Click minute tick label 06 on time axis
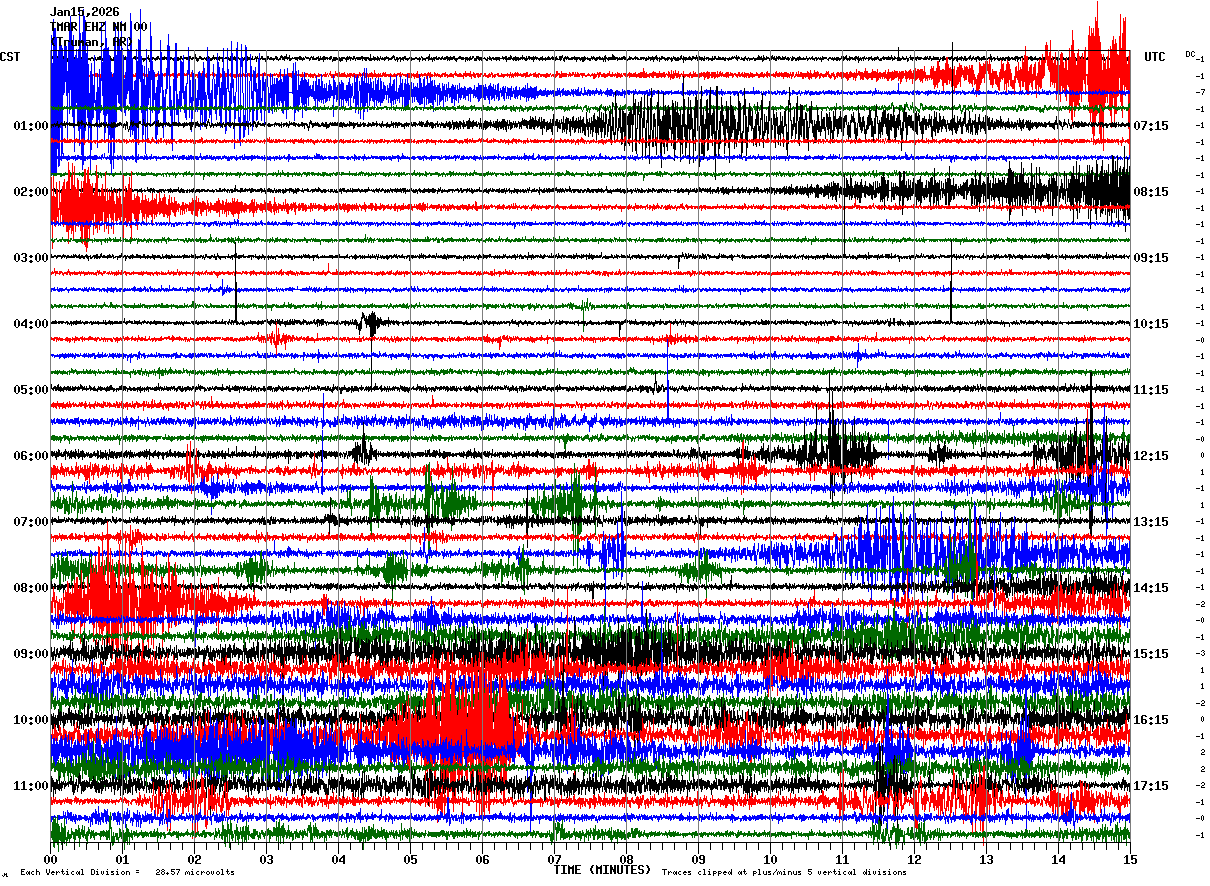Screen dimensions: 1210x886 [483, 859]
